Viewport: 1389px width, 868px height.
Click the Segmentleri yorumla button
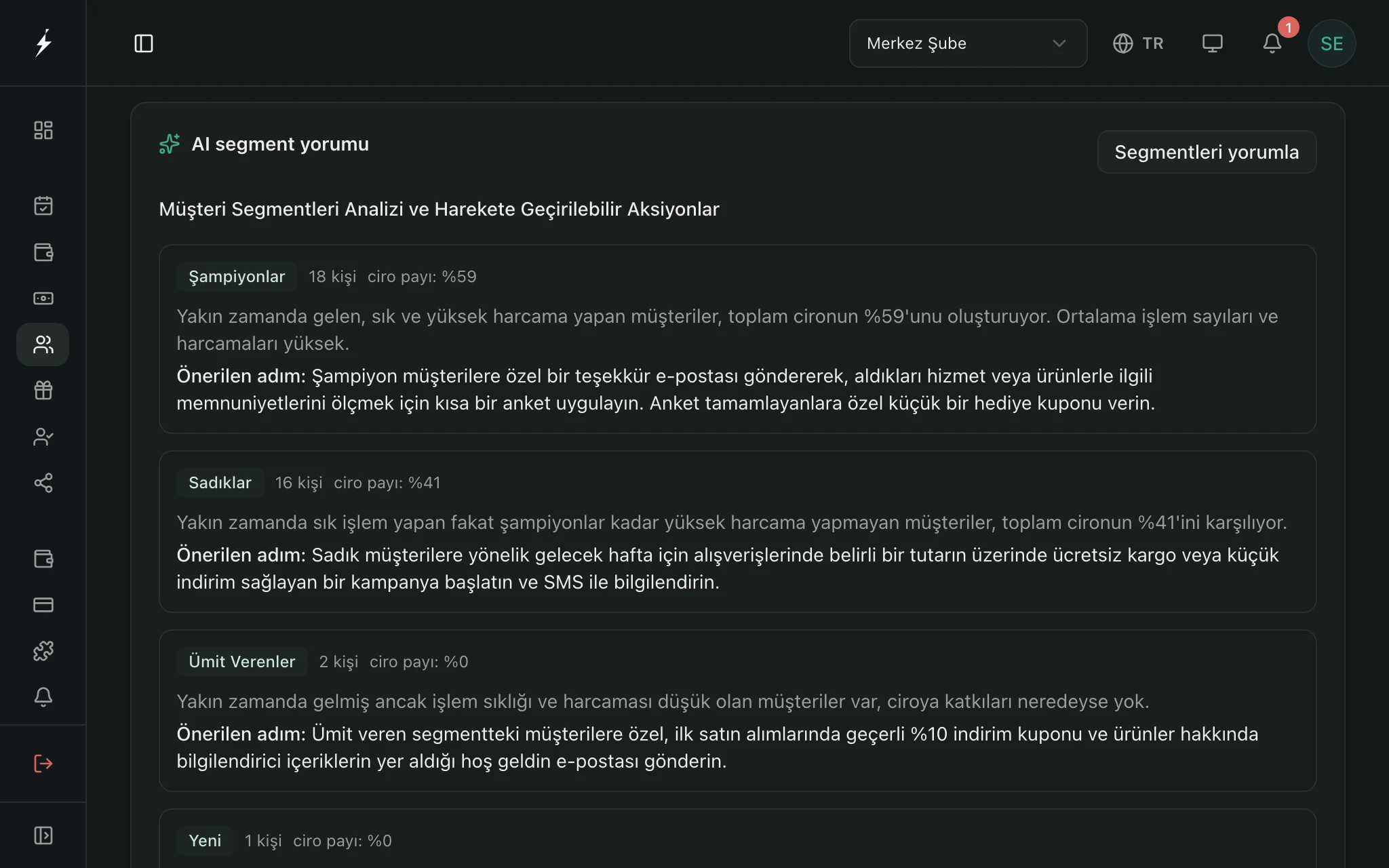point(1207,152)
